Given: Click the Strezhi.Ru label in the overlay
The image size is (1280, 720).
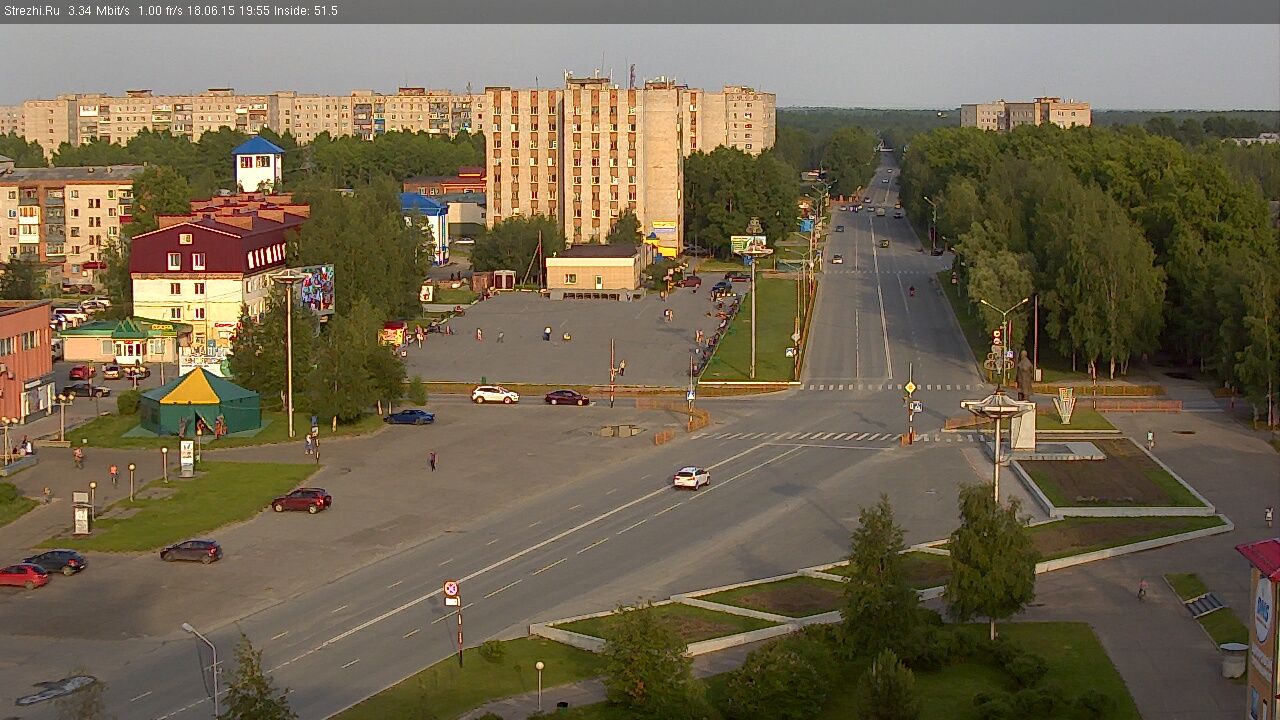Looking at the screenshot, I should click(x=32, y=11).
